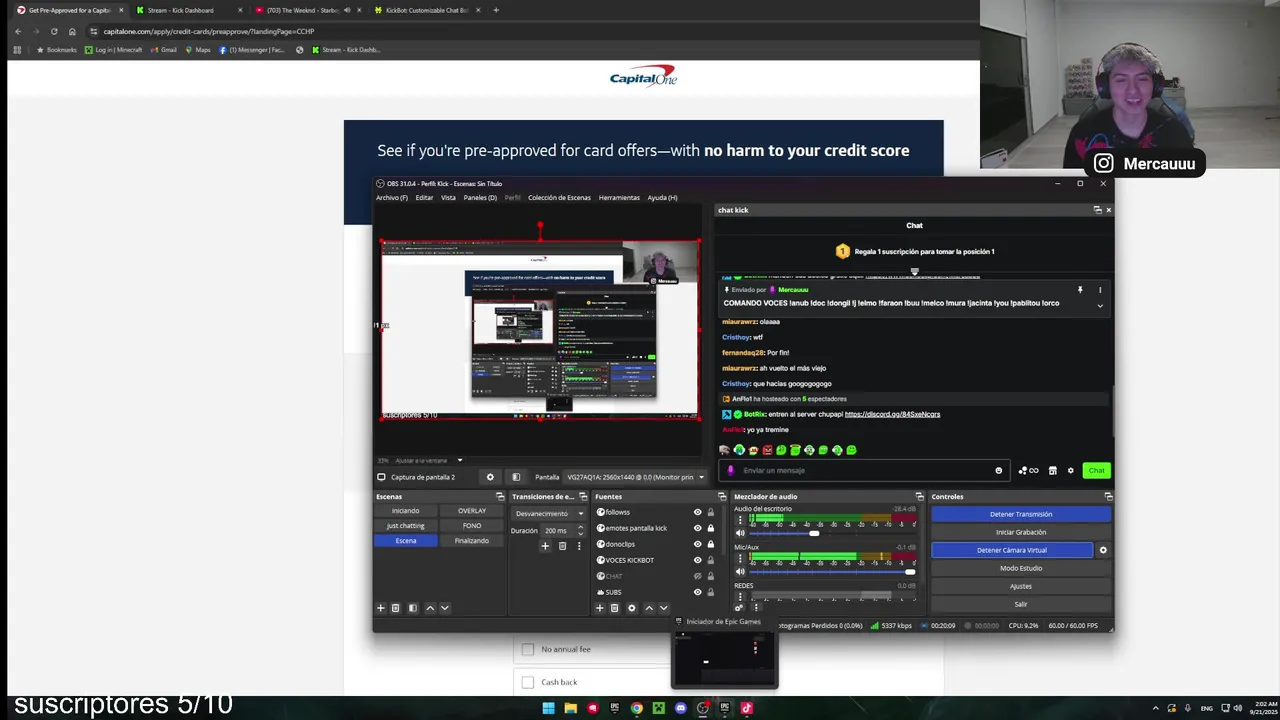Unpin the pinned chat message

[x=1080, y=290]
